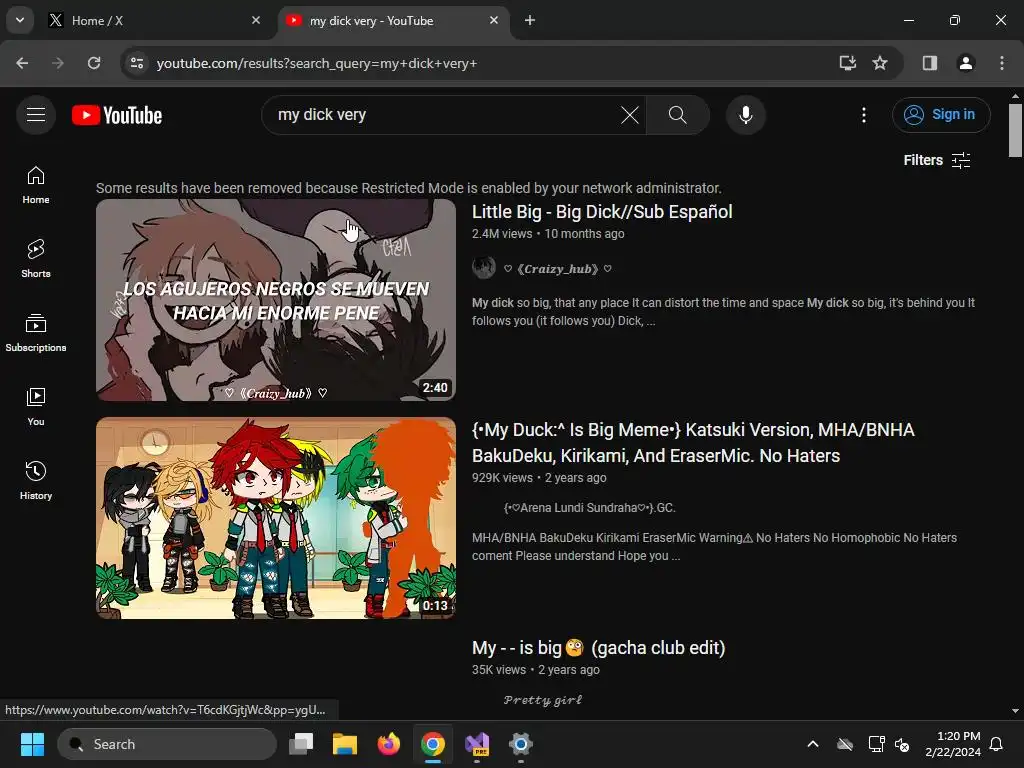Toggle the Chrome side panel

coord(929,63)
